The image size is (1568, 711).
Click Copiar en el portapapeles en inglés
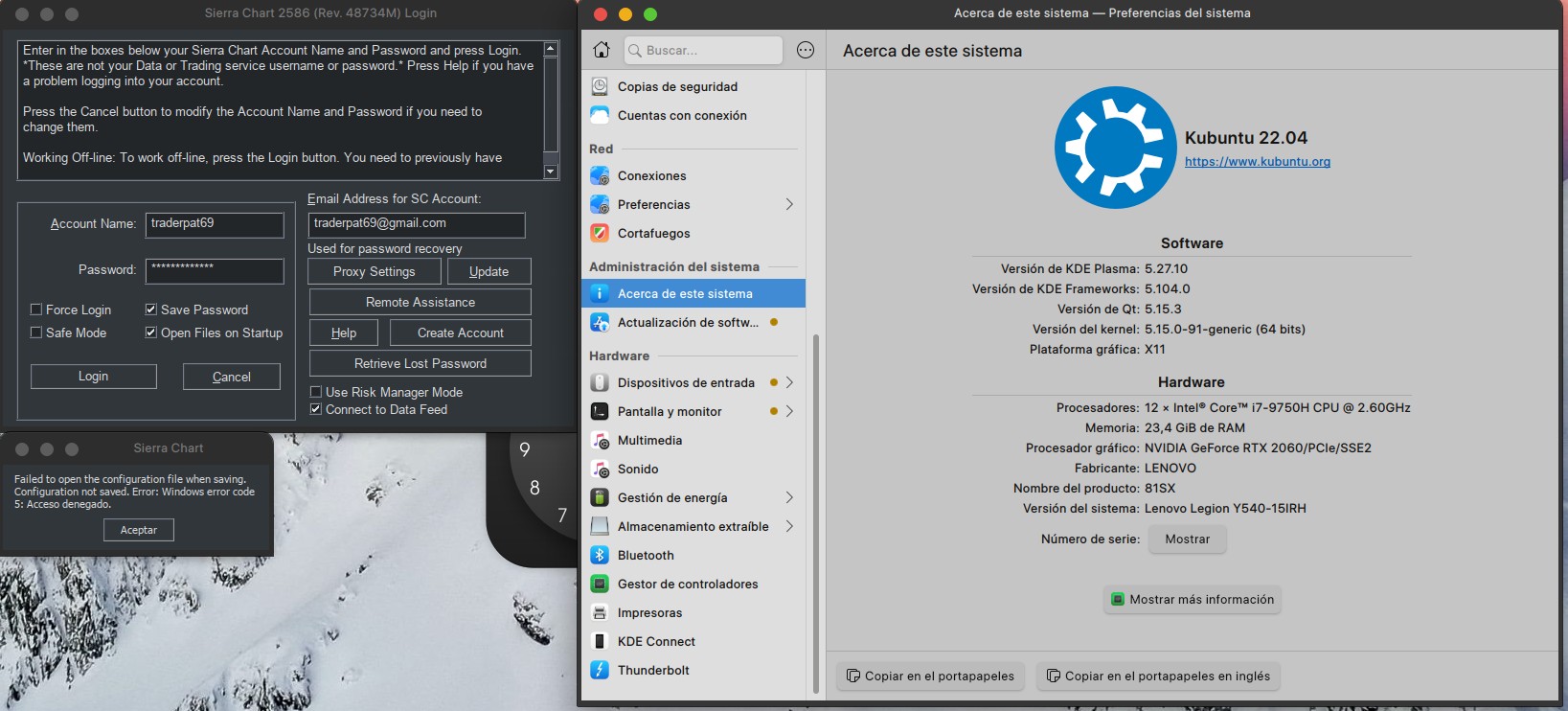click(1159, 677)
